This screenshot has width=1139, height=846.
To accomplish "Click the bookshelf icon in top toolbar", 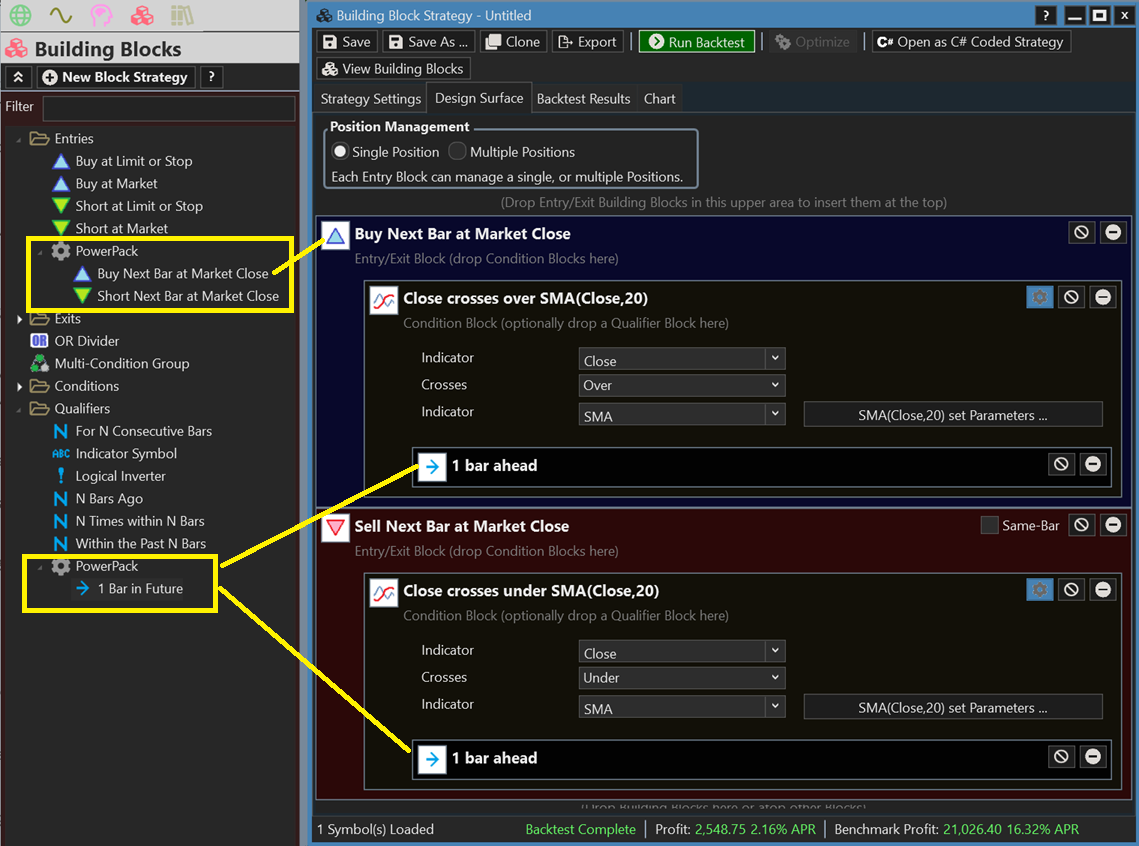I will [181, 16].
